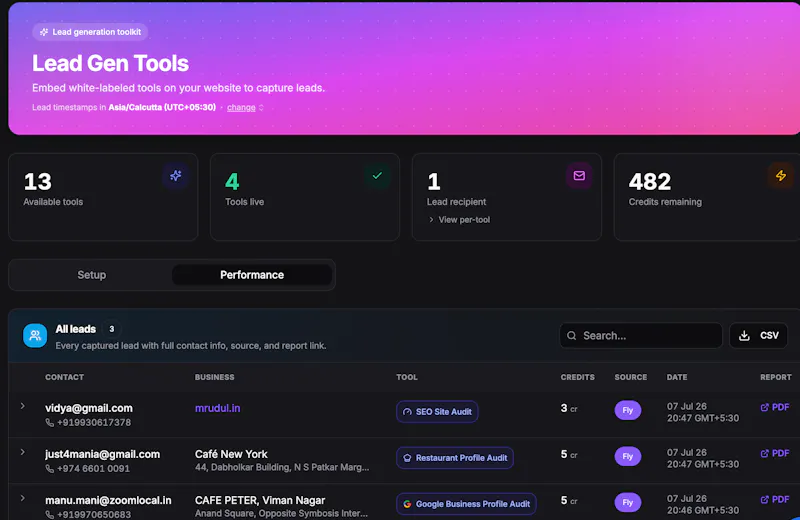This screenshot has height=520, width=800.
Task: Click phone number +974 6601 0091
Action: tap(93, 468)
